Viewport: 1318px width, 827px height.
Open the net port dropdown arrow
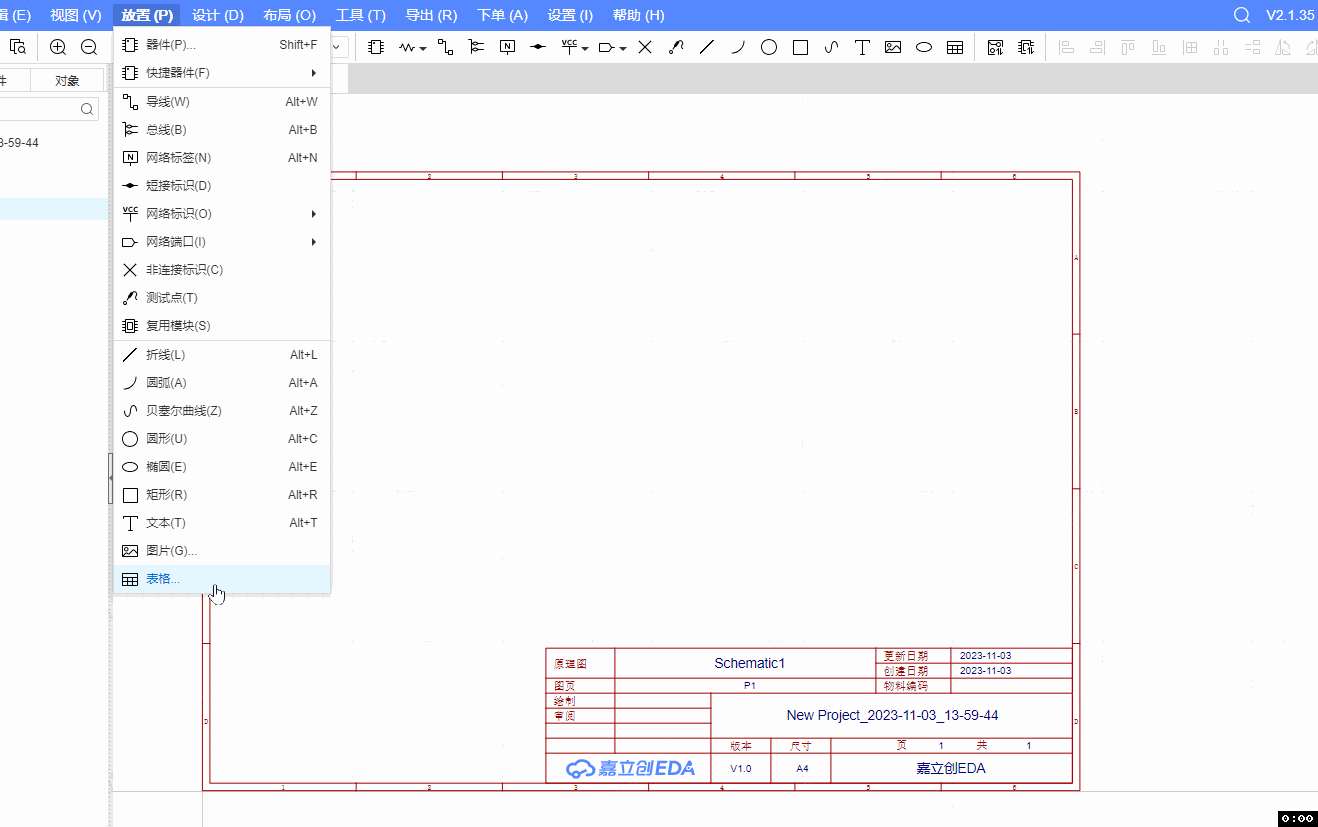pyautogui.click(x=622, y=48)
